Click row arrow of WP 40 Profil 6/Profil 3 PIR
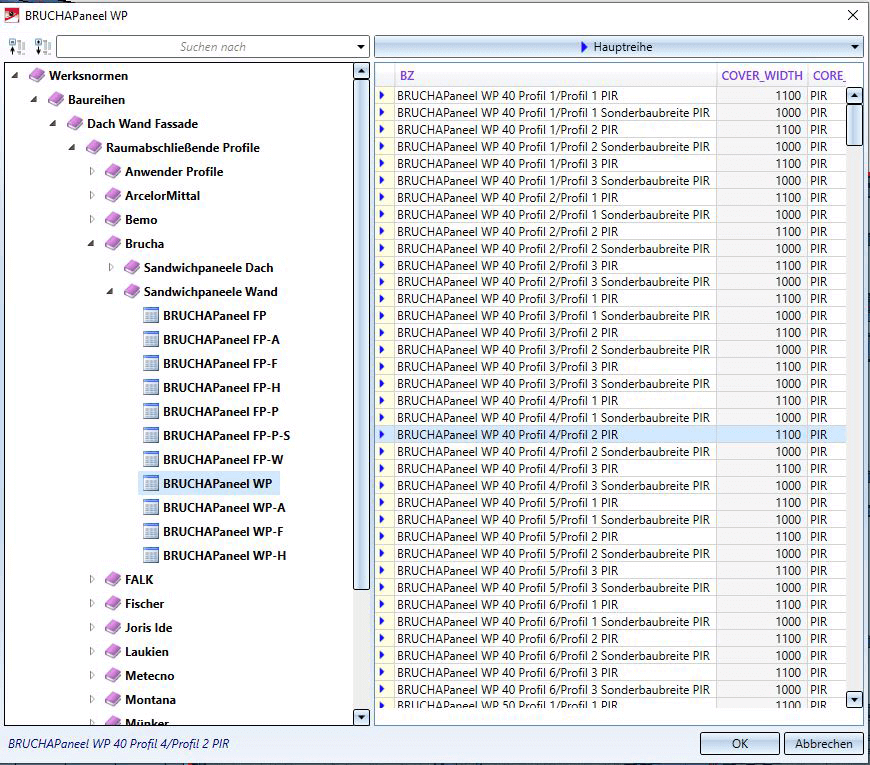 [382, 672]
